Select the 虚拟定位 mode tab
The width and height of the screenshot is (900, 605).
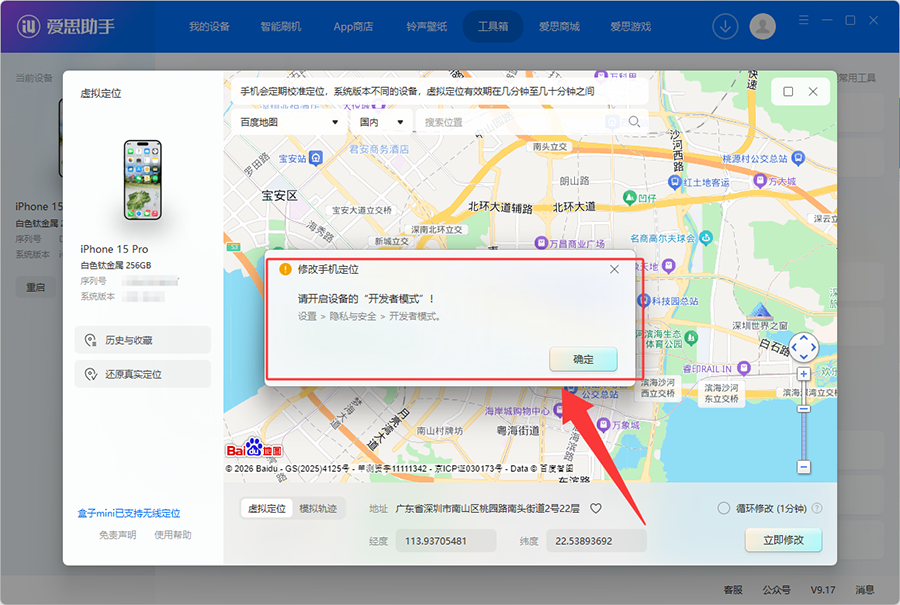coord(267,509)
